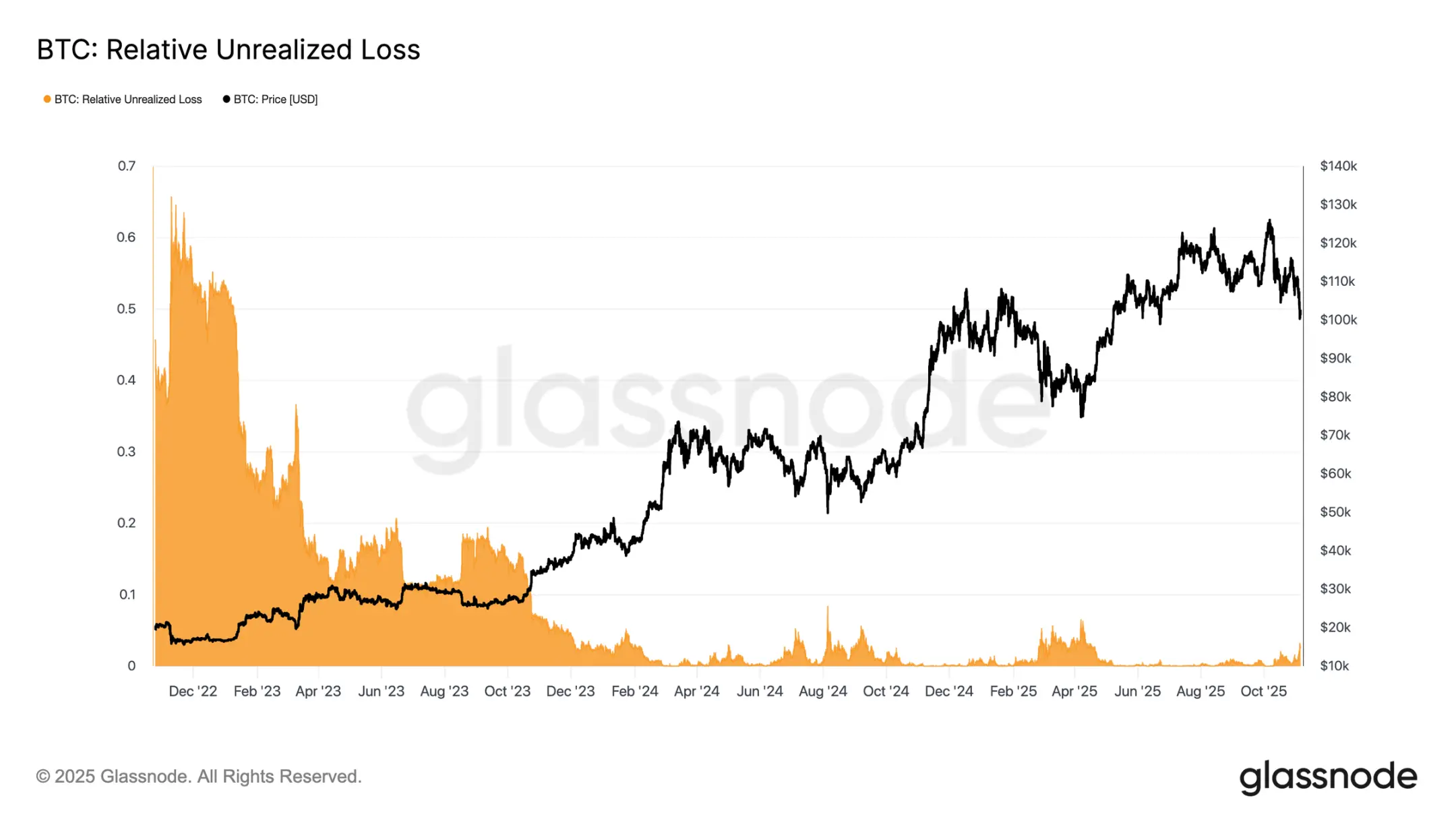Toggle the "BTC: Relative Unrealized Loss" legend label
Viewport: 1456px width, 819px height.
(x=128, y=99)
